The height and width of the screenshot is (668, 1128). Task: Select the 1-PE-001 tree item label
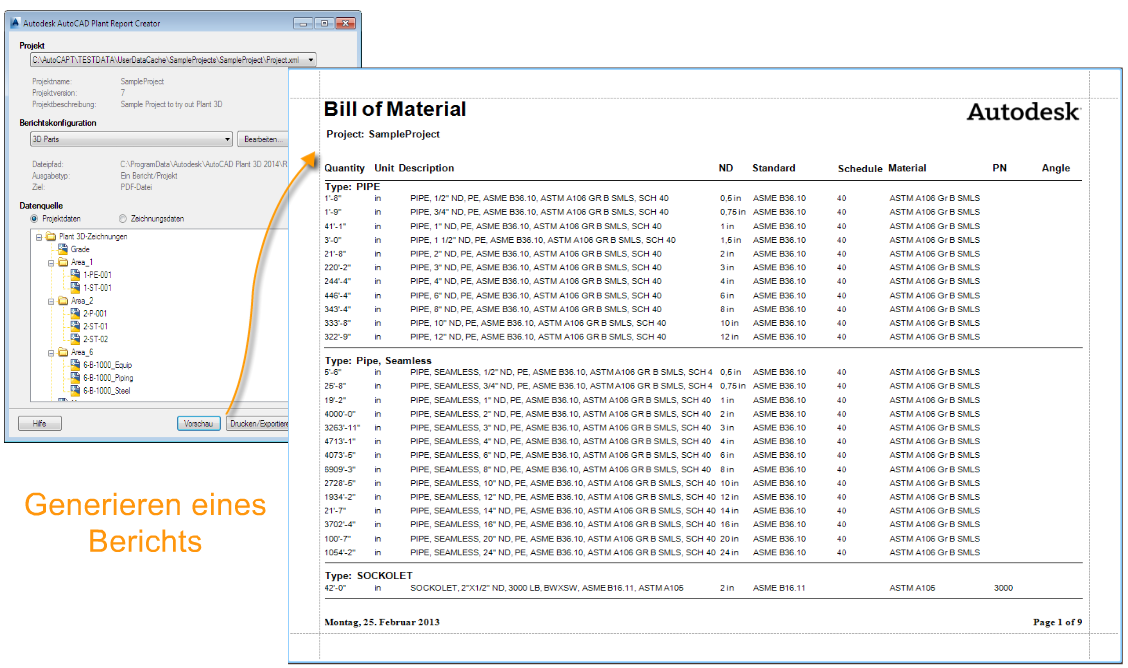pos(97,275)
